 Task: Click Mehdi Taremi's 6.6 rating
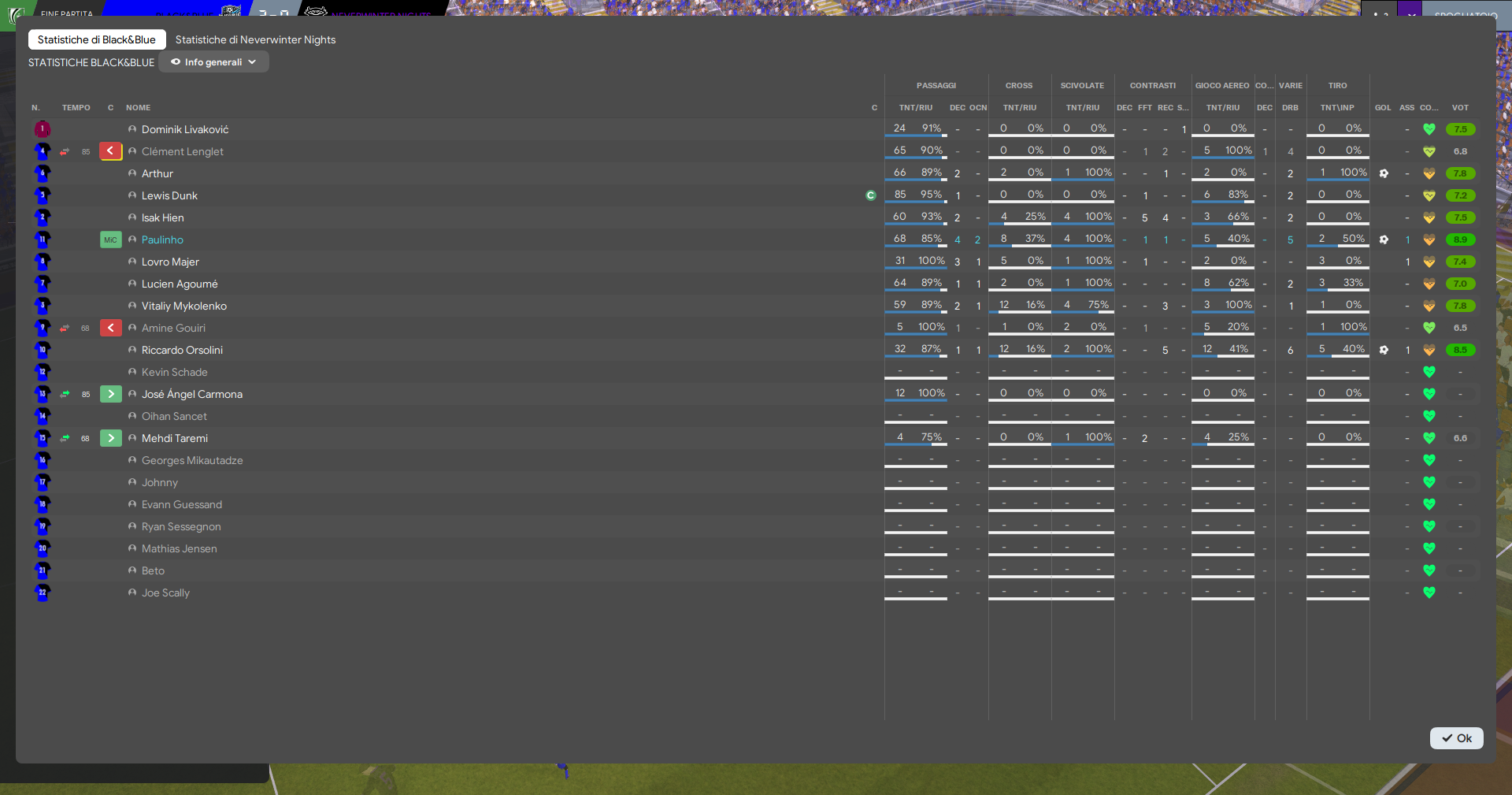click(1460, 438)
